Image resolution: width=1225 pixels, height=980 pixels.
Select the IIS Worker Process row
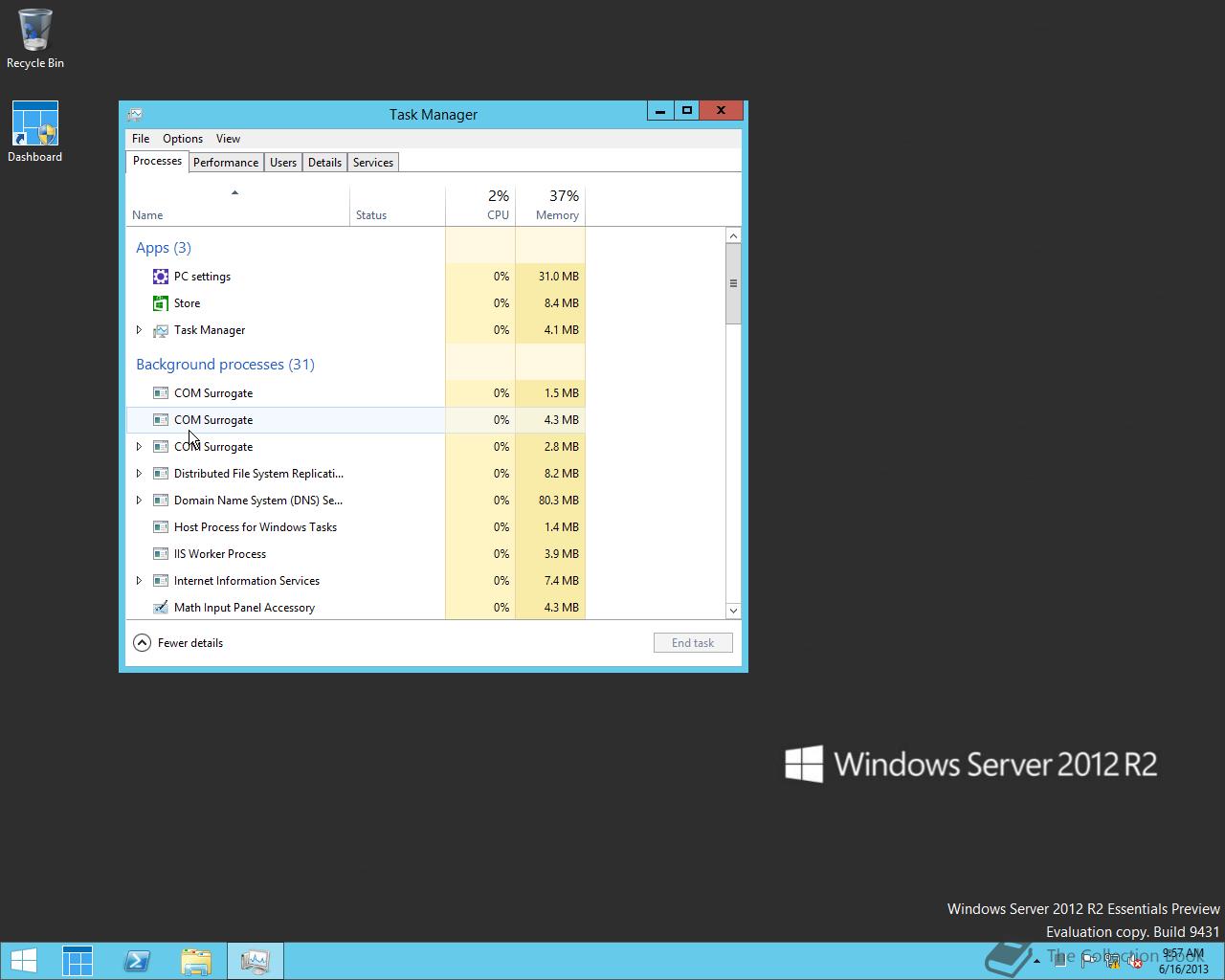click(356, 554)
